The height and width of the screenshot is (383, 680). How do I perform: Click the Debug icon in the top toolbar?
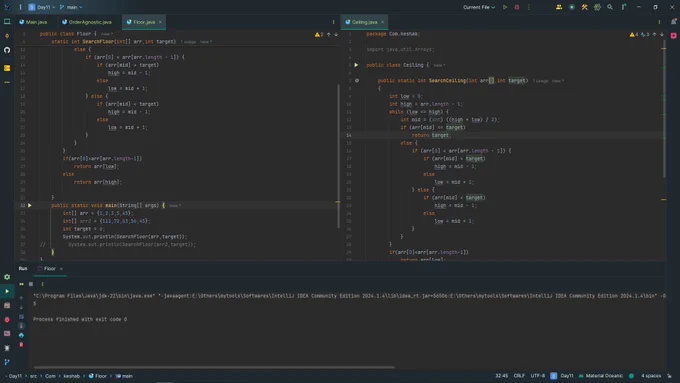pyautogui.click(x=517, y=7)
